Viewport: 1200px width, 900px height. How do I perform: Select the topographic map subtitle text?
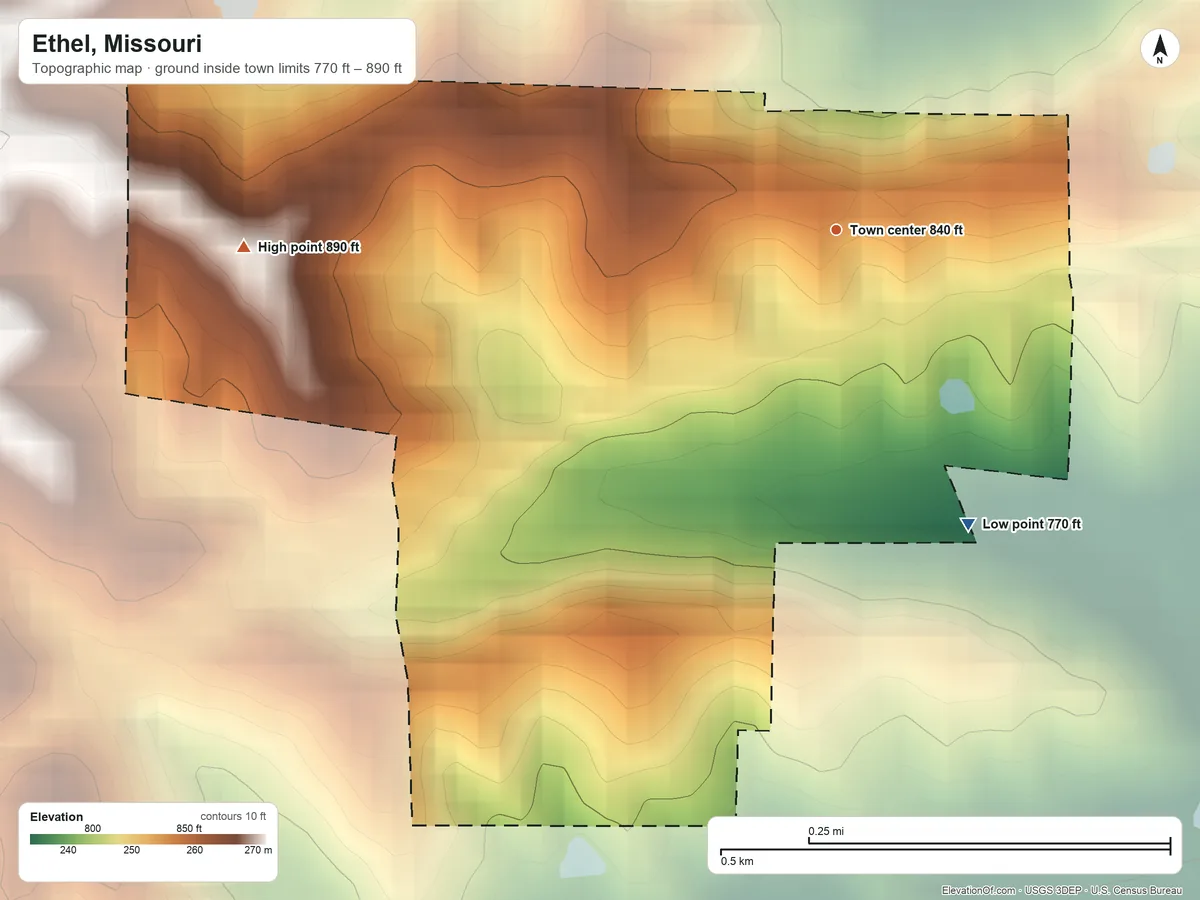pyautogui.click(x=217, y=69)
